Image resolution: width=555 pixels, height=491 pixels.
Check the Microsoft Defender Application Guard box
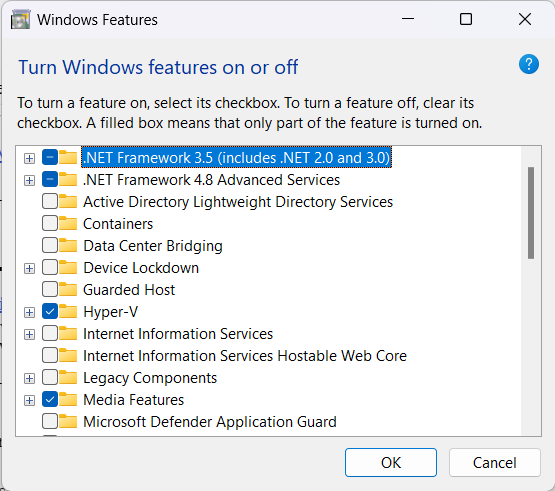click(50, 422)
